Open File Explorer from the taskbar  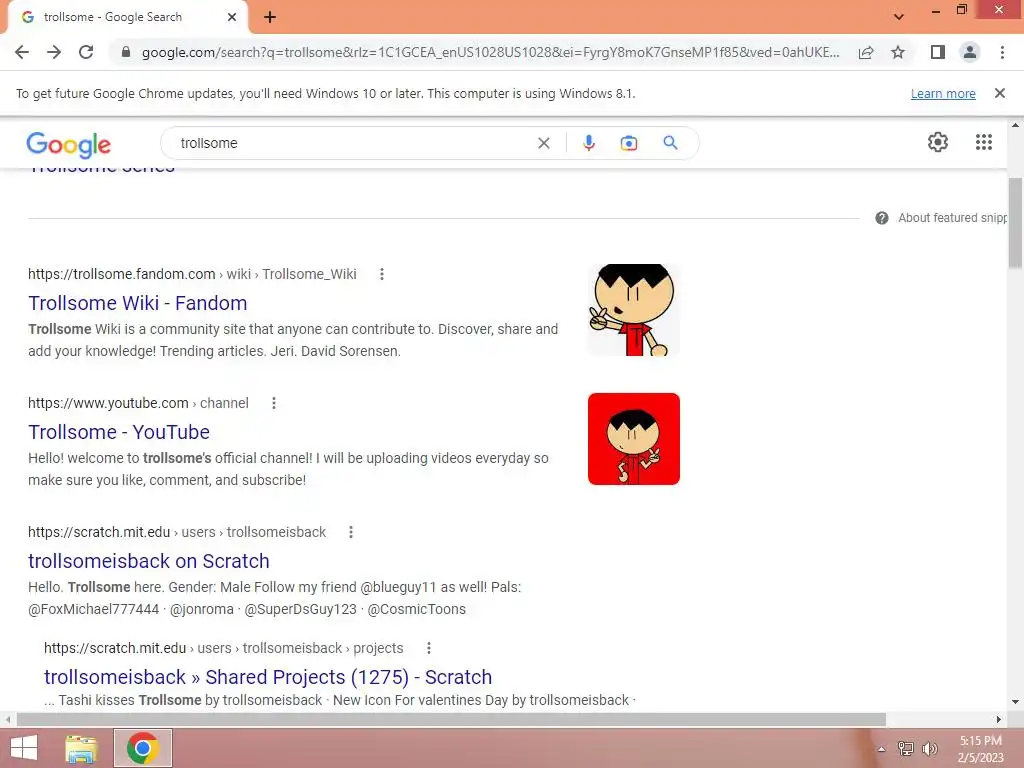[x=81, y=748]
